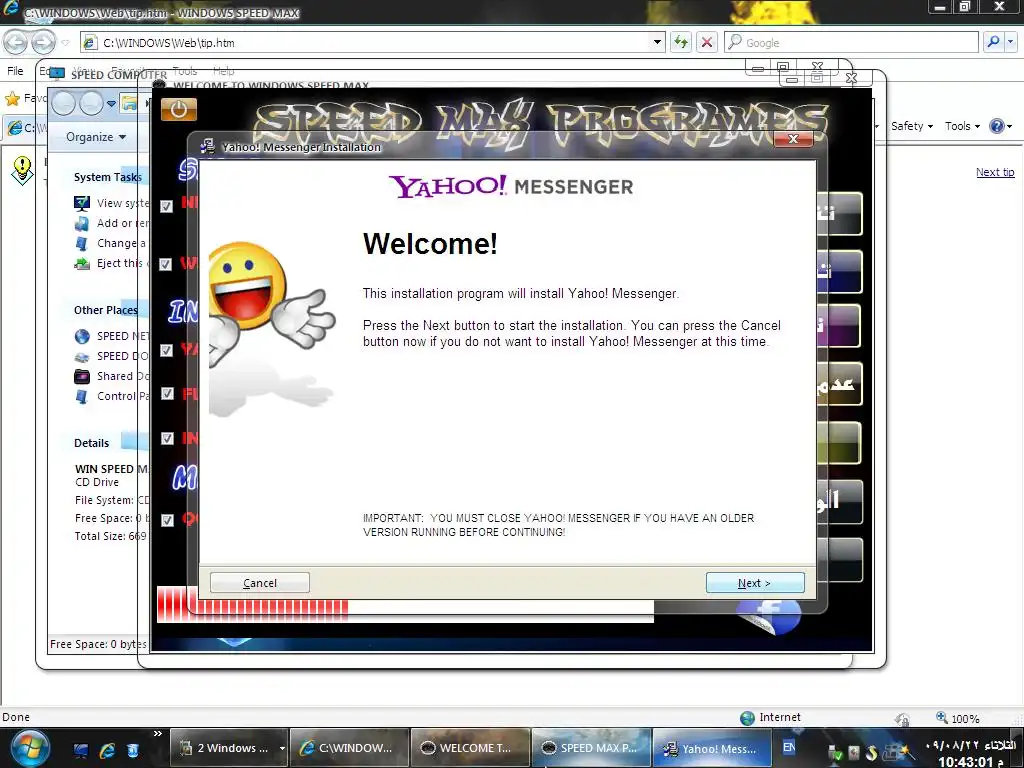Click the red X Stop loading icon
Screen dimensions: 1024x768
[707, 42]
